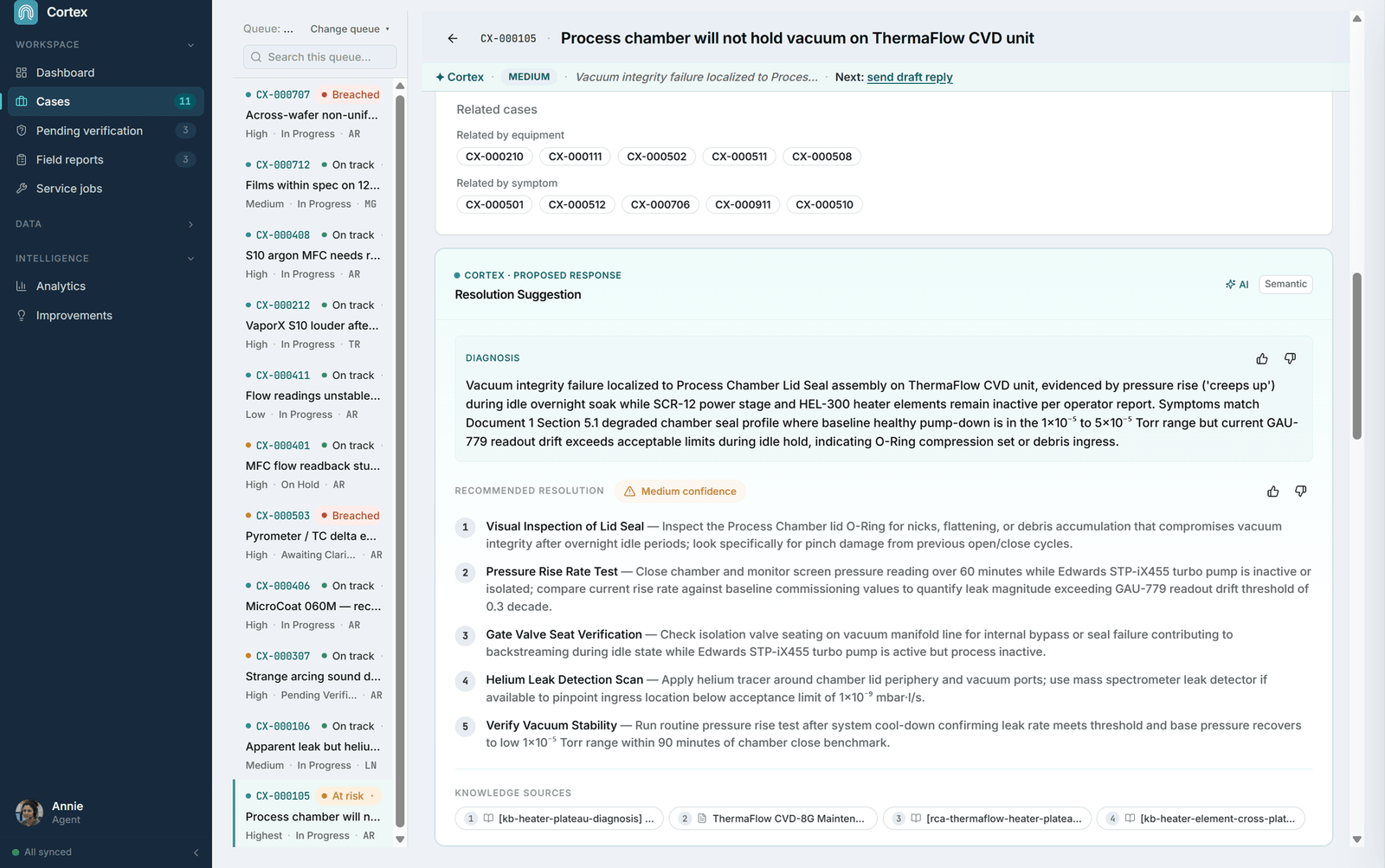1385x868 pixels.
Task: Open source kb-heater-plateau-diagnosis
Action: click(559, 819)
